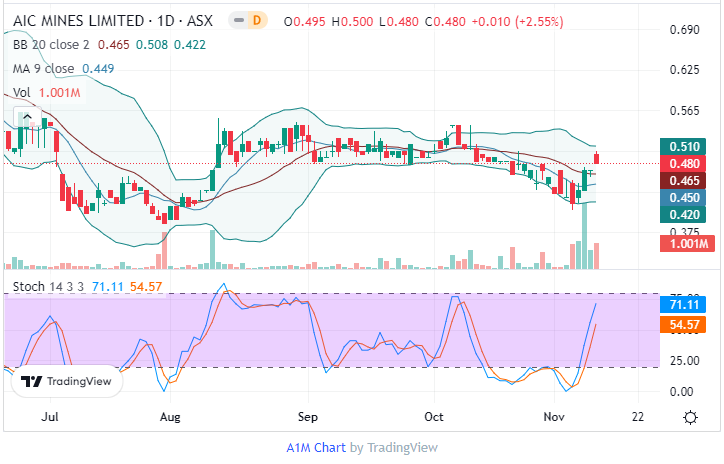Select the MA 9 close indicator legend
Image resolution: width=724 pixels, height=464 pixels.
click(44, 69)
